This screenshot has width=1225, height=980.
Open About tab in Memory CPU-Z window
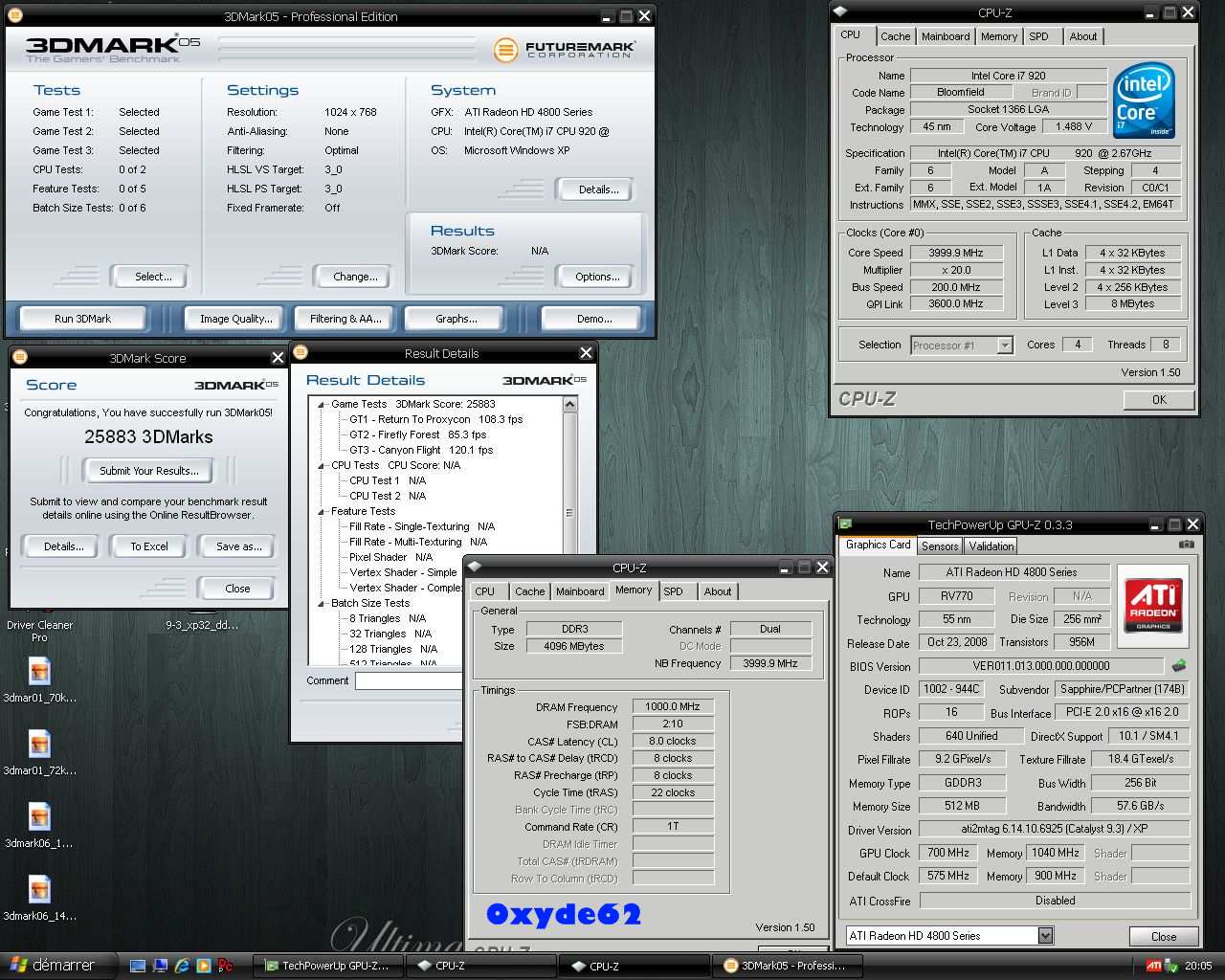tap(718, 591)
